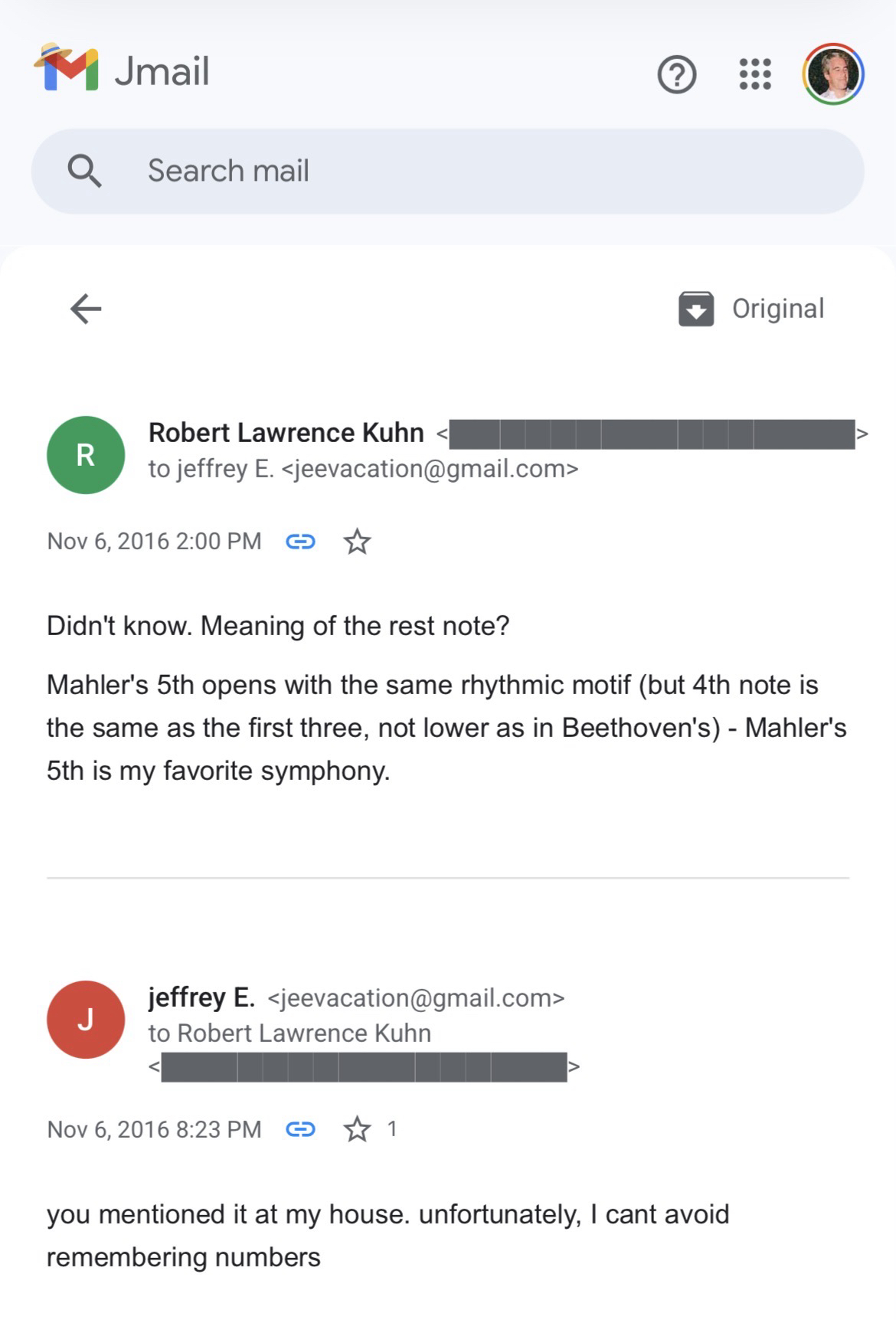Open the account profile picture
Image resolution: width=896 pixels, height=1320 pixels.
(x=833, y=74)
